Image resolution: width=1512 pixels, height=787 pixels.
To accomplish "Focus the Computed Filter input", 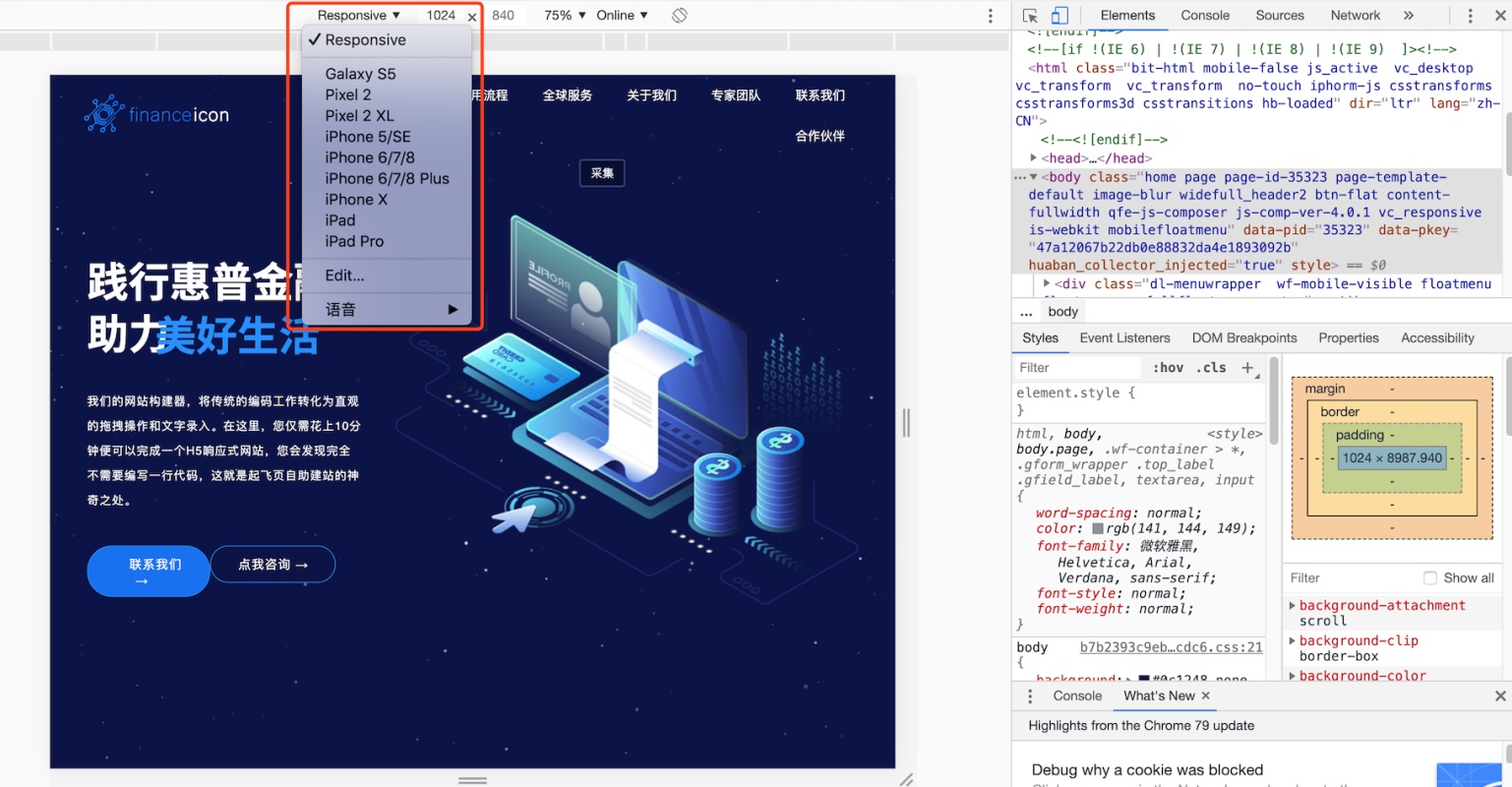I will pos(1353,577).
